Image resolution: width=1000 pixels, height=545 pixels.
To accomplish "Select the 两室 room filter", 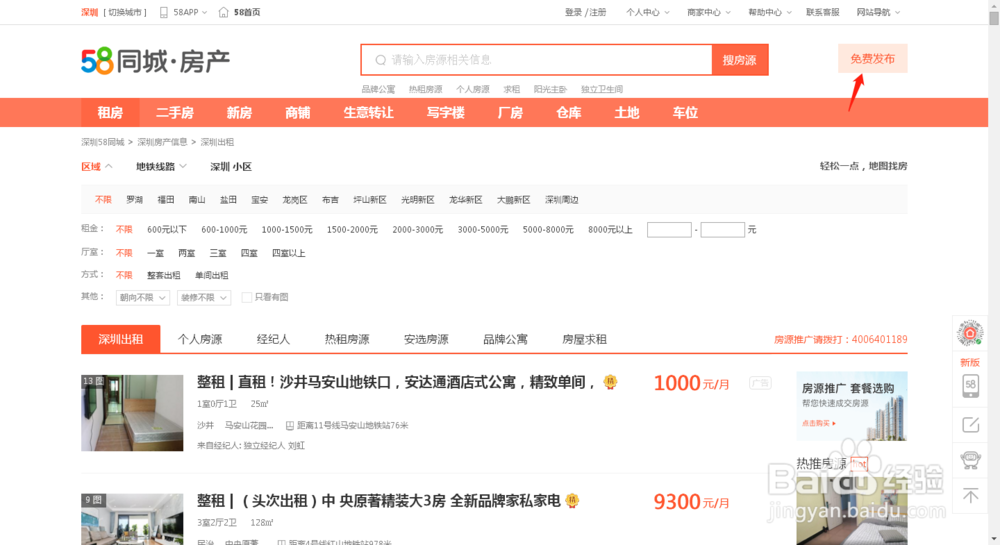I will pyautogui.click(x=186, y=253).
